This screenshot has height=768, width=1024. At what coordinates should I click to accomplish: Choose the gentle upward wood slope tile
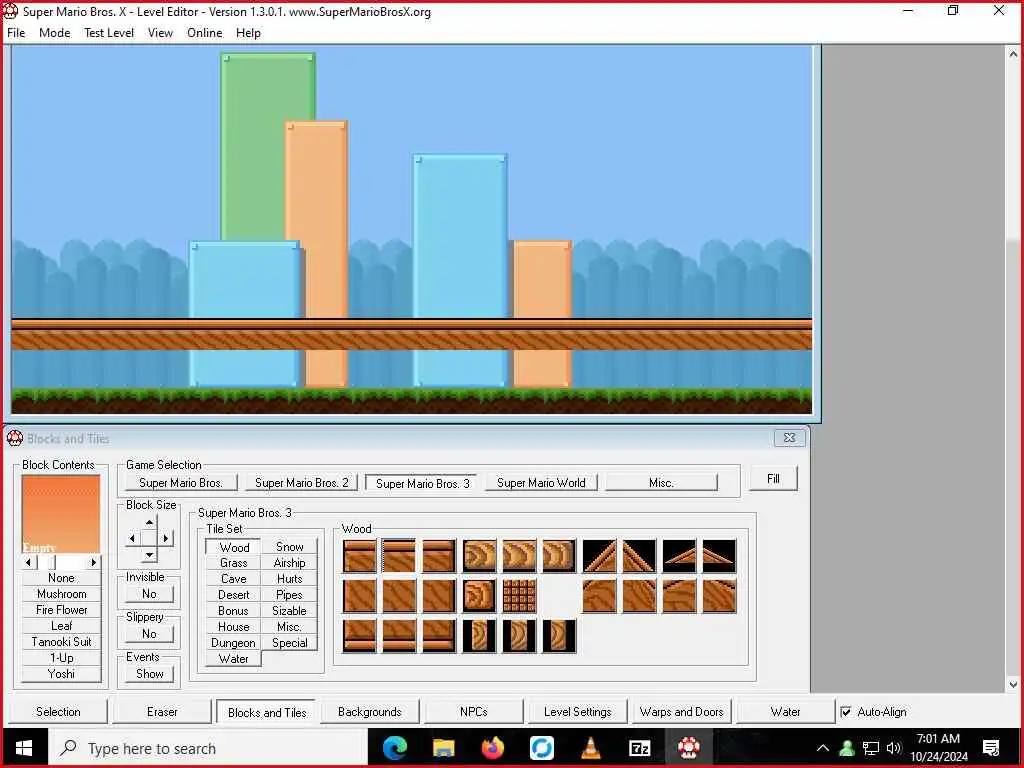(679, 556)
